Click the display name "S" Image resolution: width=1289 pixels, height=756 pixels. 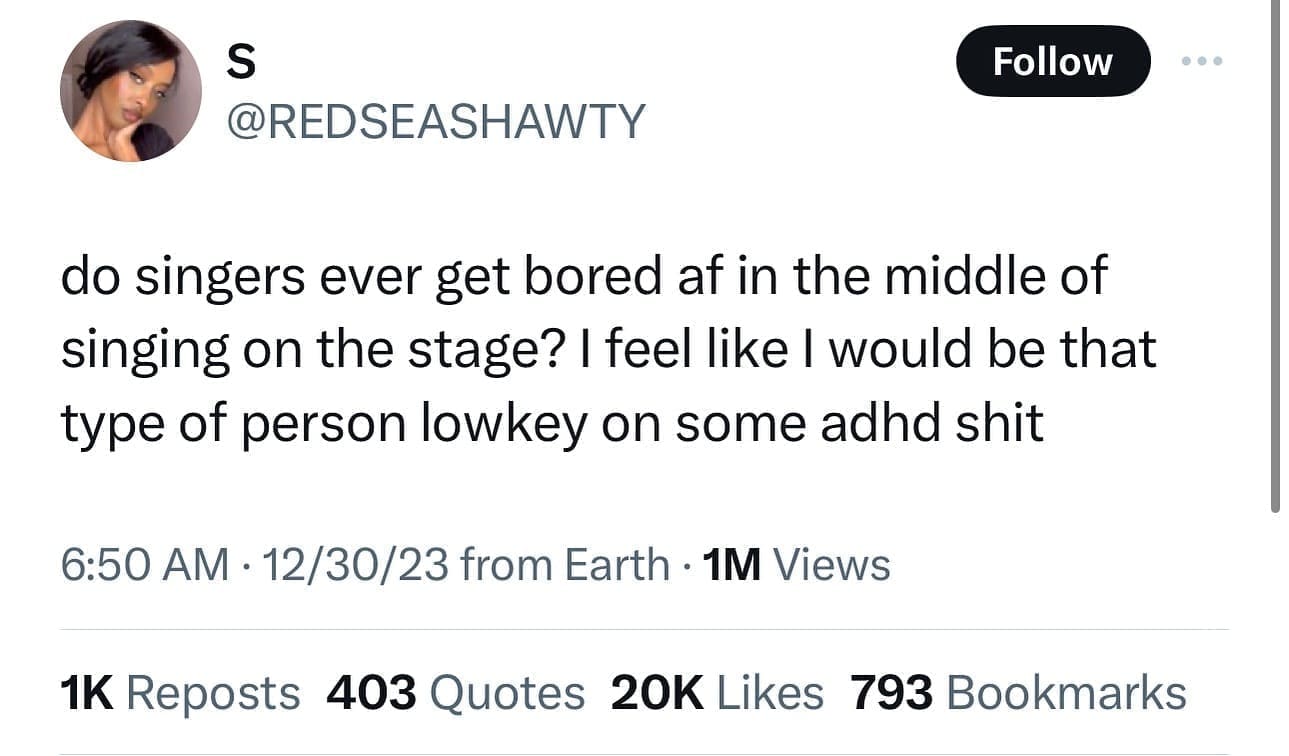[241, 62]
